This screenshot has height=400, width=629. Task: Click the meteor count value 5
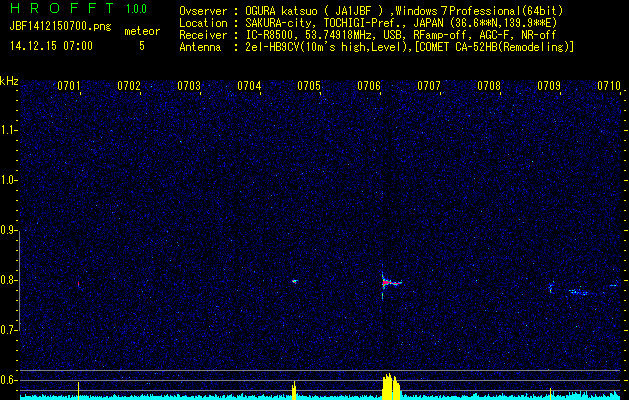point(142,46)
